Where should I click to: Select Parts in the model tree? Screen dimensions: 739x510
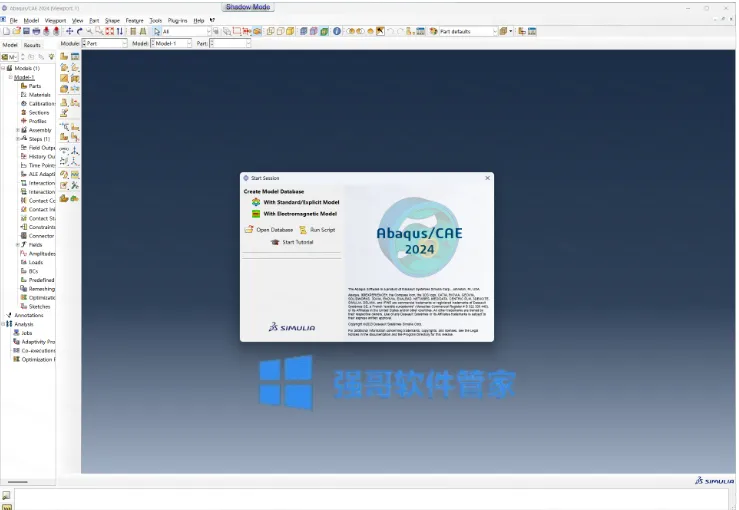tap(35, 86)
